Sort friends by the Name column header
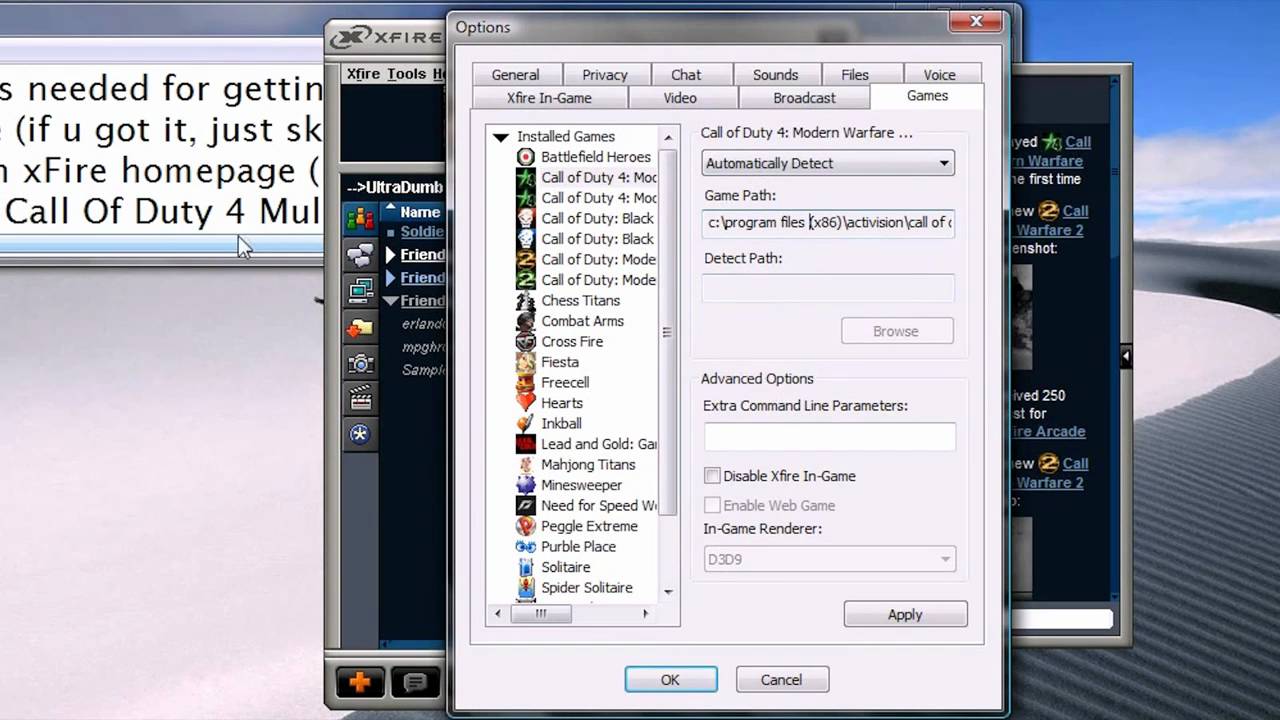 tap(420, 212)
